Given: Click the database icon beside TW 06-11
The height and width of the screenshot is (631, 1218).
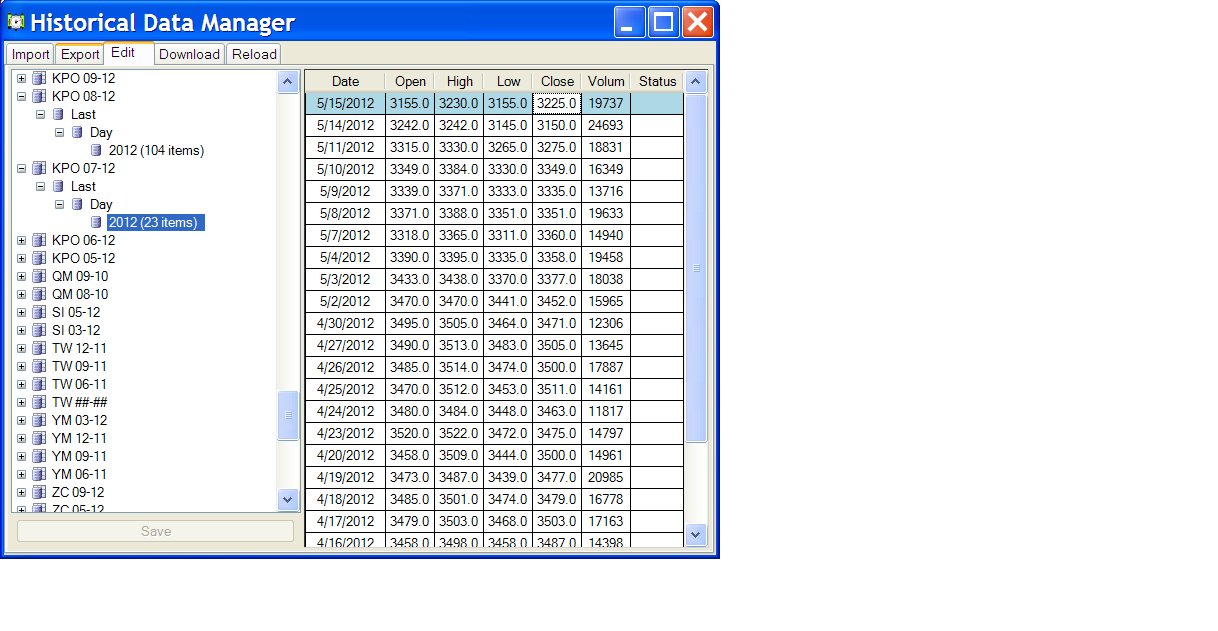Looking at the screenshot, I should [x=39, y=384].
